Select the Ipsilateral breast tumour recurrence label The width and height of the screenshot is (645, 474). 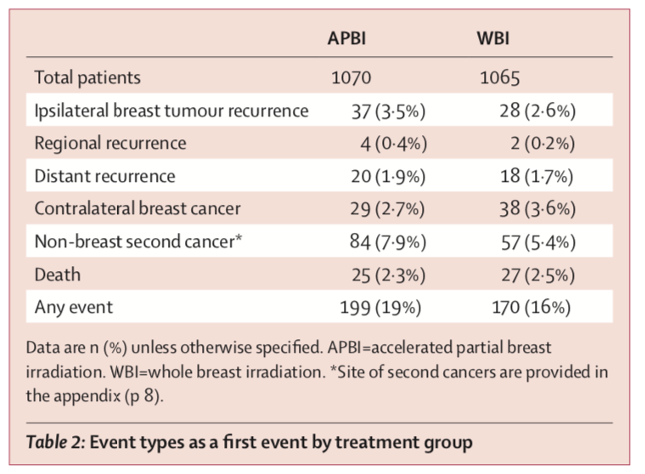coord(172,110)
